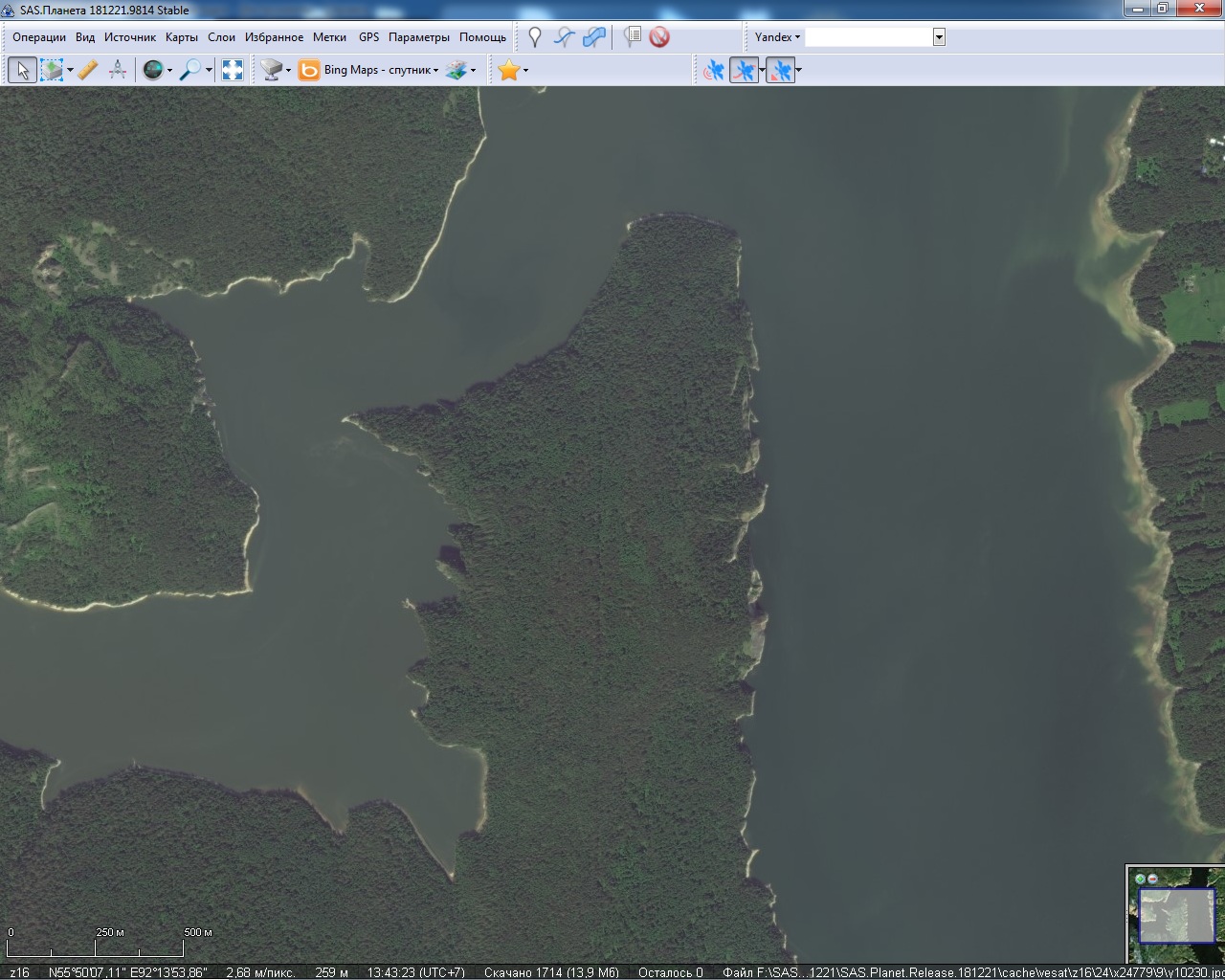Click the magnifier zoom icon
The image size is (1225, 980).
click(x=191, y=70)
